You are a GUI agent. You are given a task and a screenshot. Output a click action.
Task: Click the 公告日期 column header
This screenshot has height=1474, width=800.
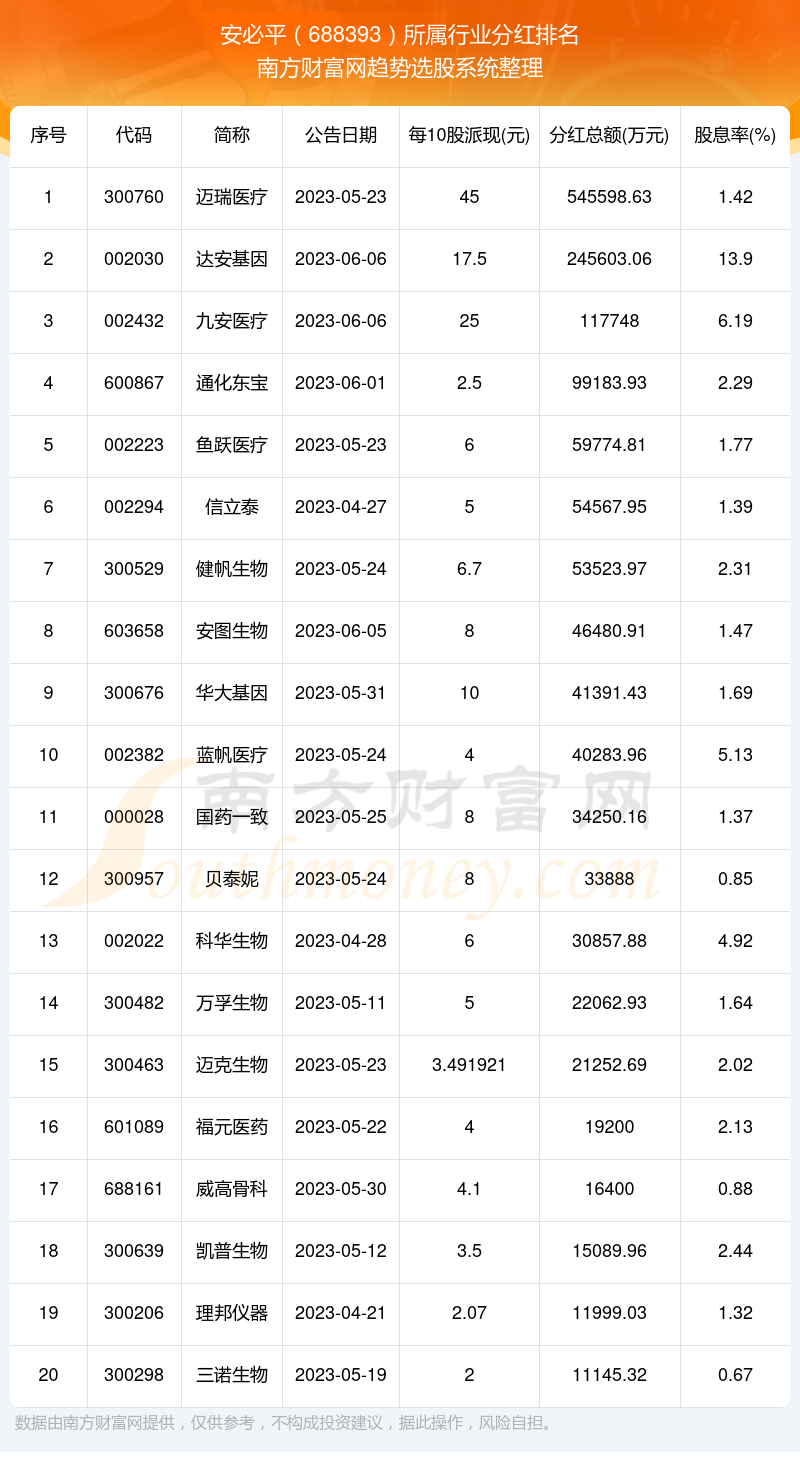[x=341, y=135]
